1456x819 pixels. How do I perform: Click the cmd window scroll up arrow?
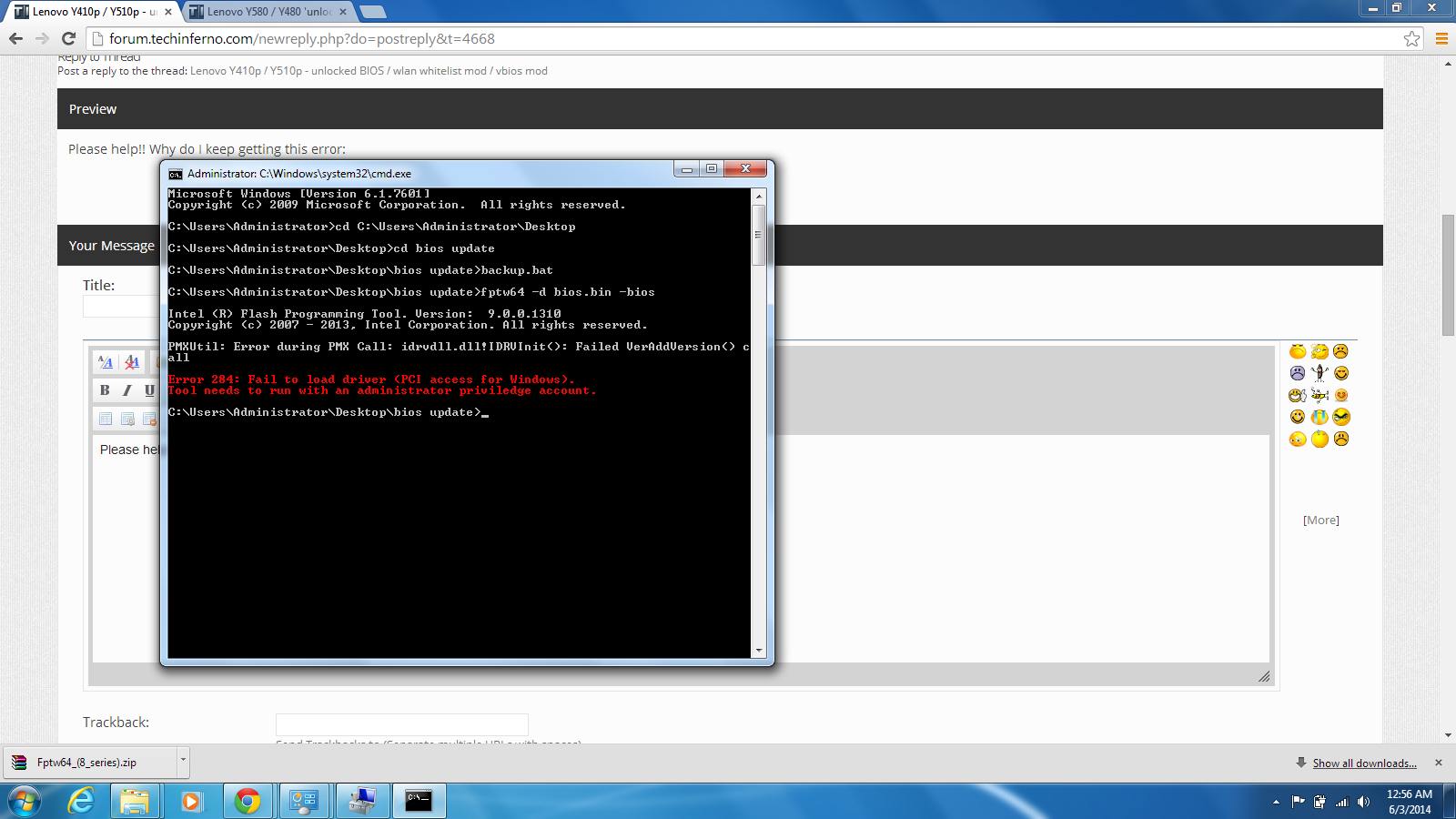(758, 196)
